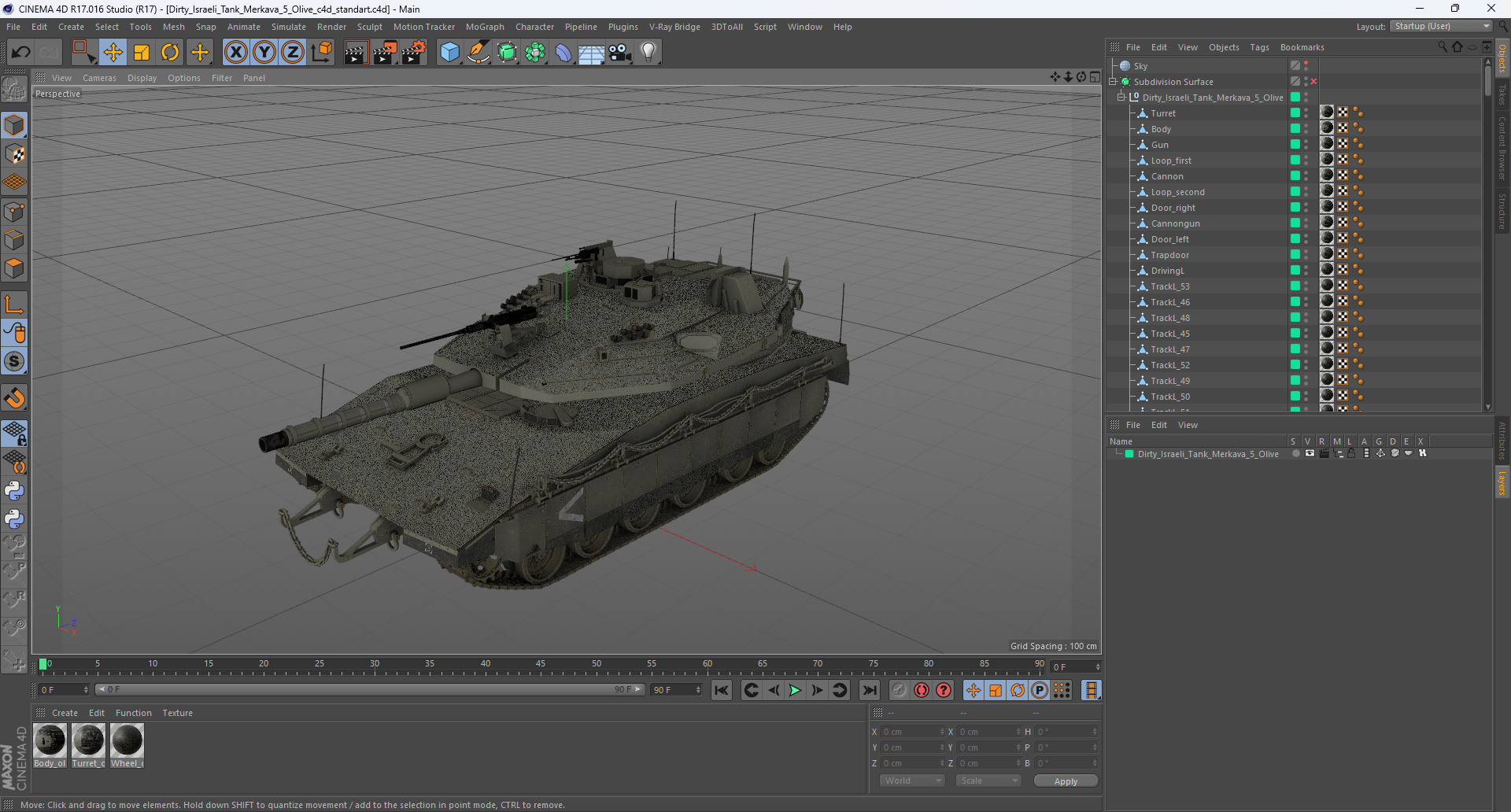Toggle Layers panel solo S icon

(1295, 454)
